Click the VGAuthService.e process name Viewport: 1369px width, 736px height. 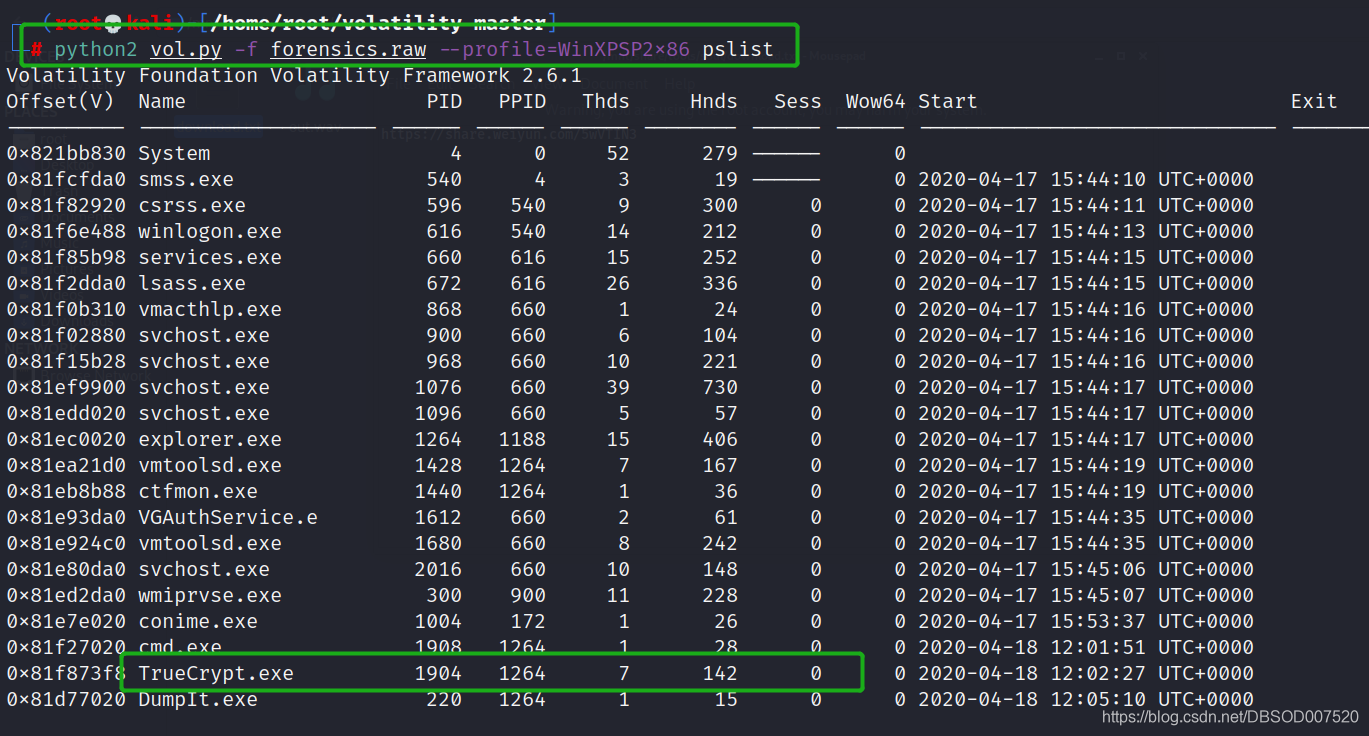point(228,517)
